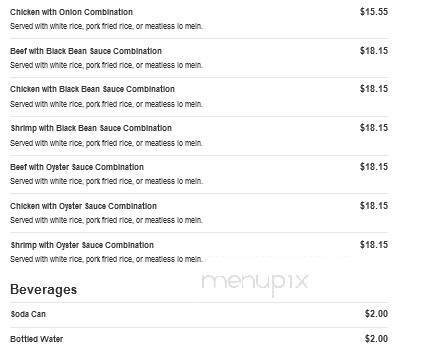Select the Bottled Water item

[x=37, y=339]
